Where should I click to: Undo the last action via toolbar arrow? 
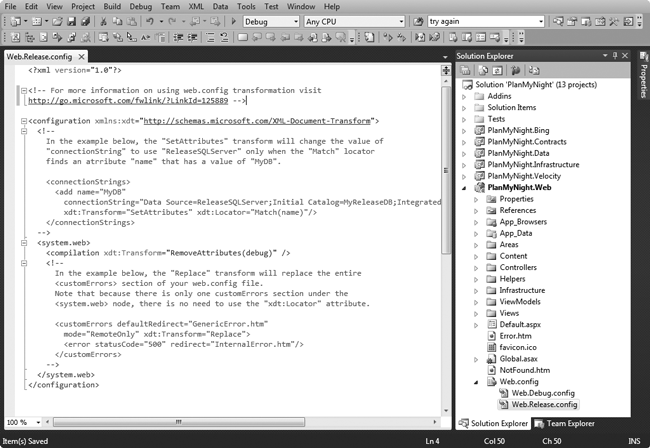150,22
